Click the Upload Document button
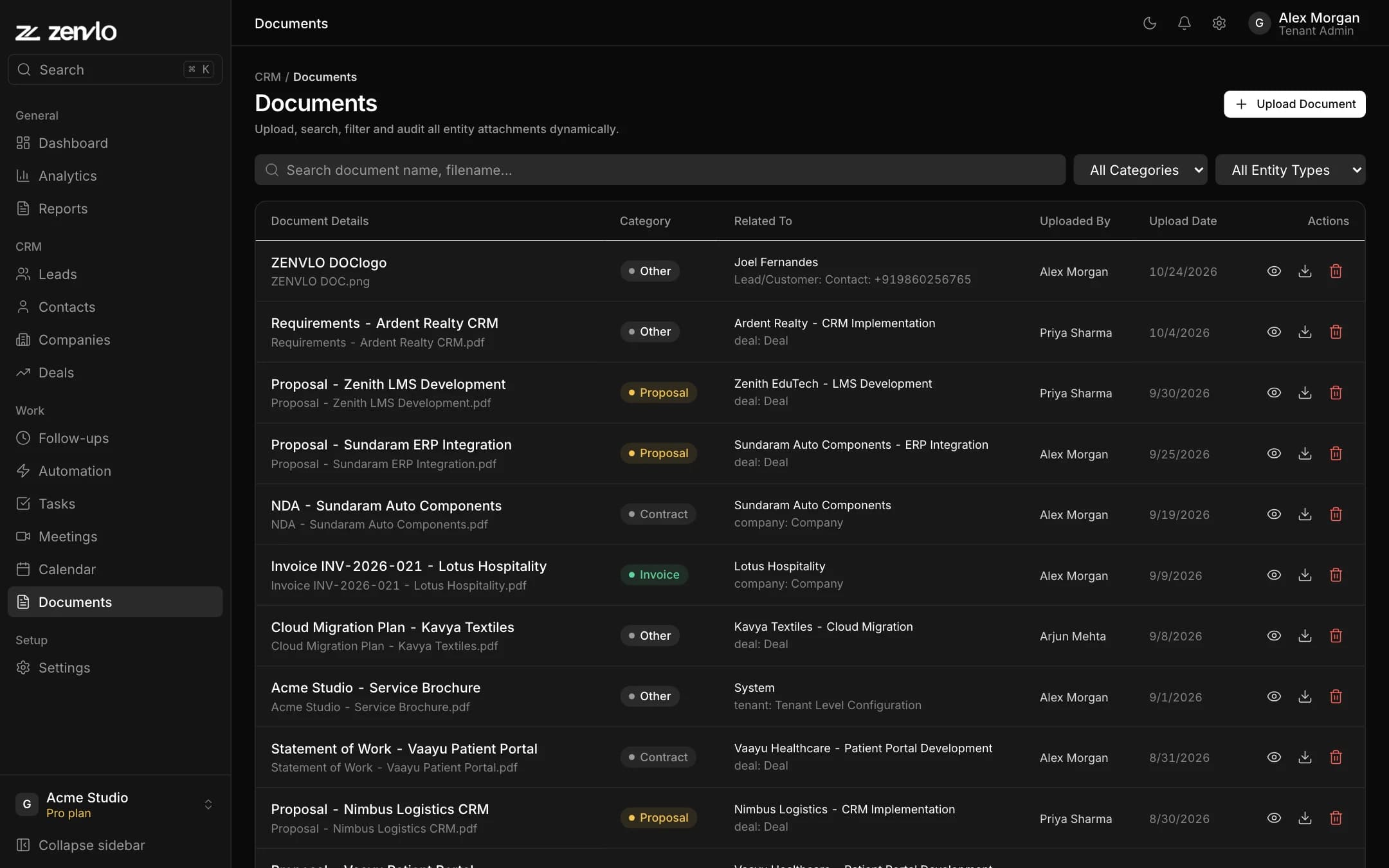1389x868 pixels. 1294,104
